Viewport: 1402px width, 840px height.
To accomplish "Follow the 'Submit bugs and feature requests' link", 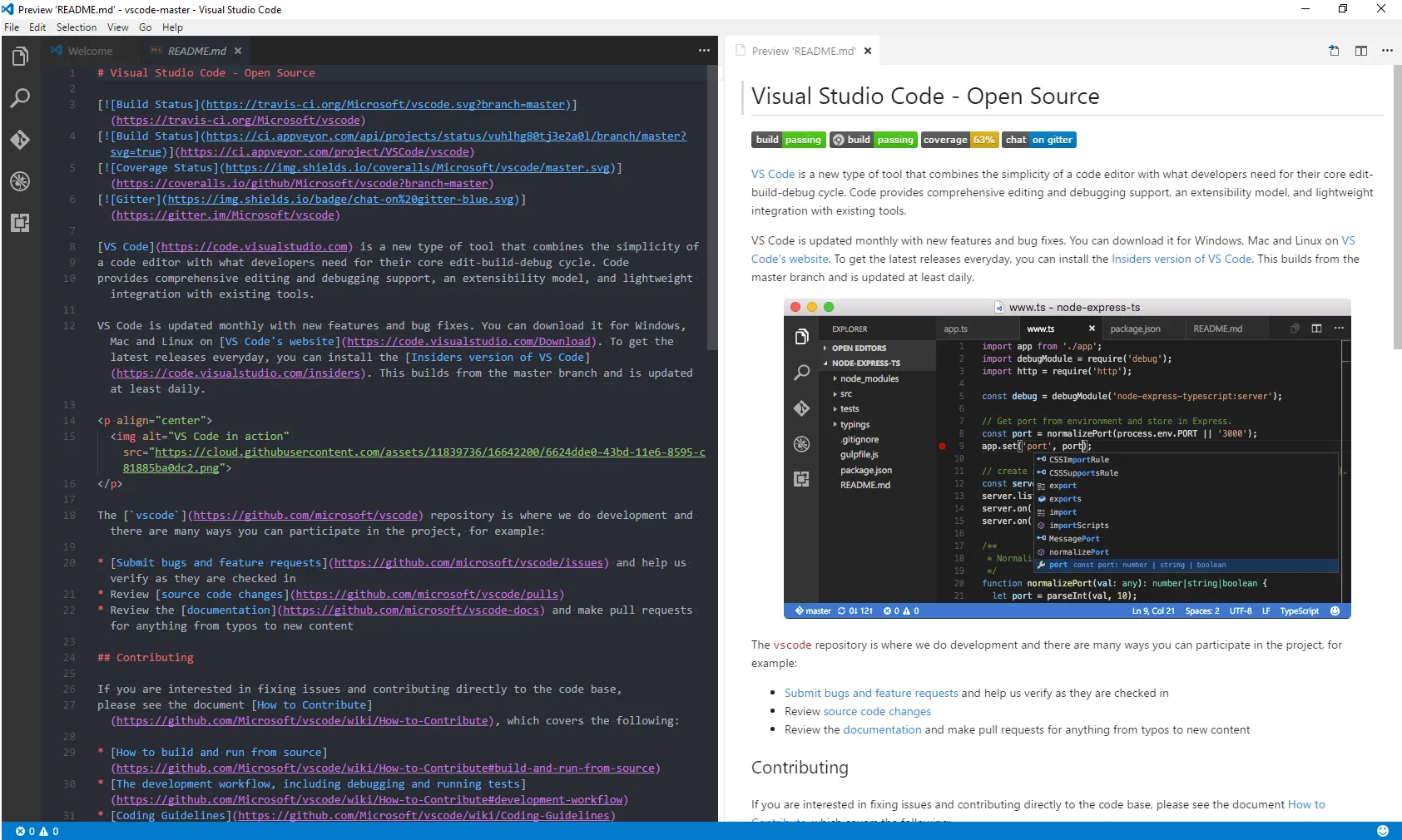I will 871,693.
